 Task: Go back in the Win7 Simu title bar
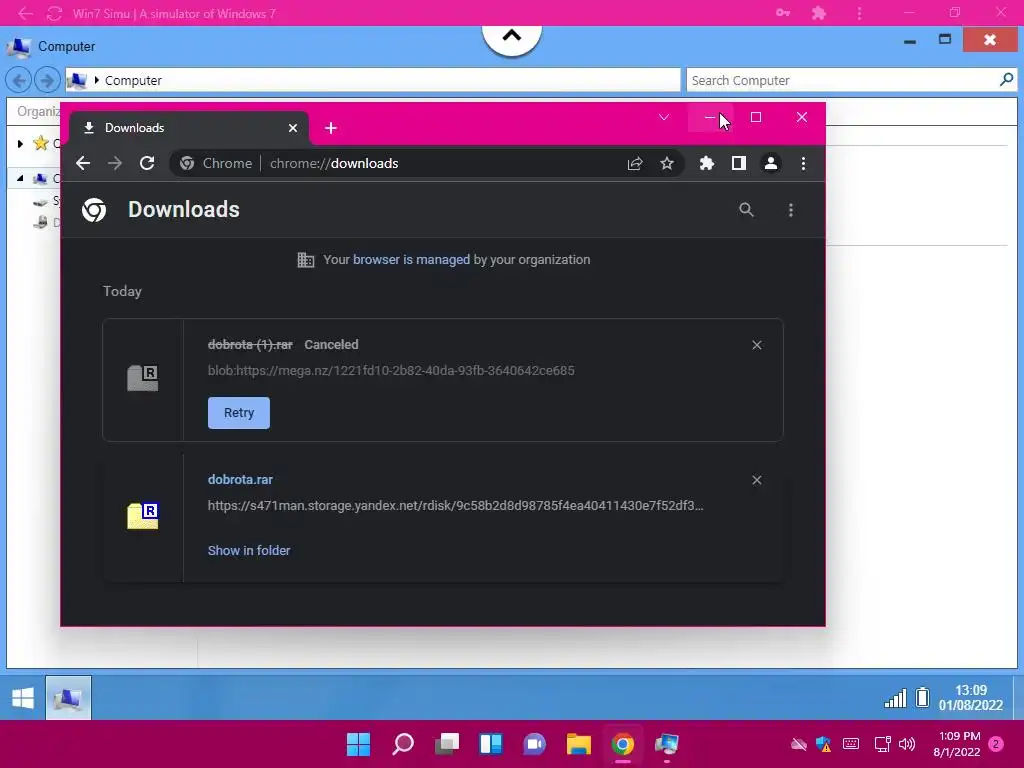(25, 13)
